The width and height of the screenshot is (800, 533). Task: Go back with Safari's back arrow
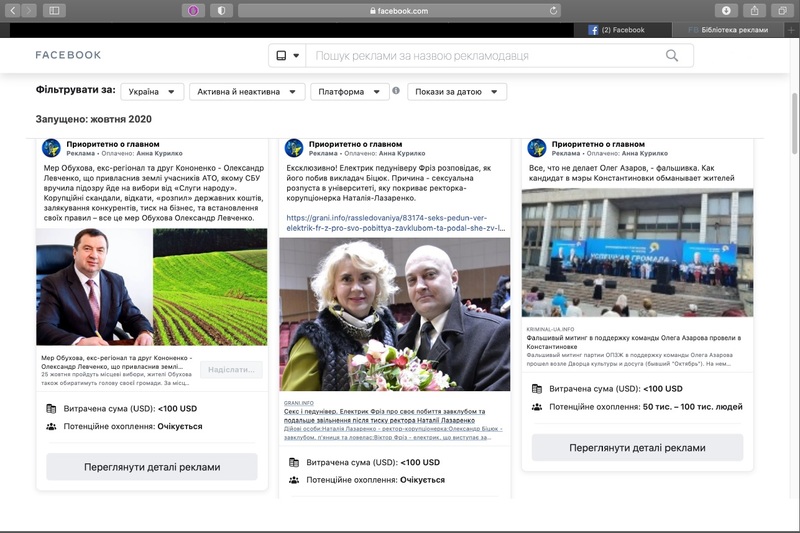coord(13,10)
